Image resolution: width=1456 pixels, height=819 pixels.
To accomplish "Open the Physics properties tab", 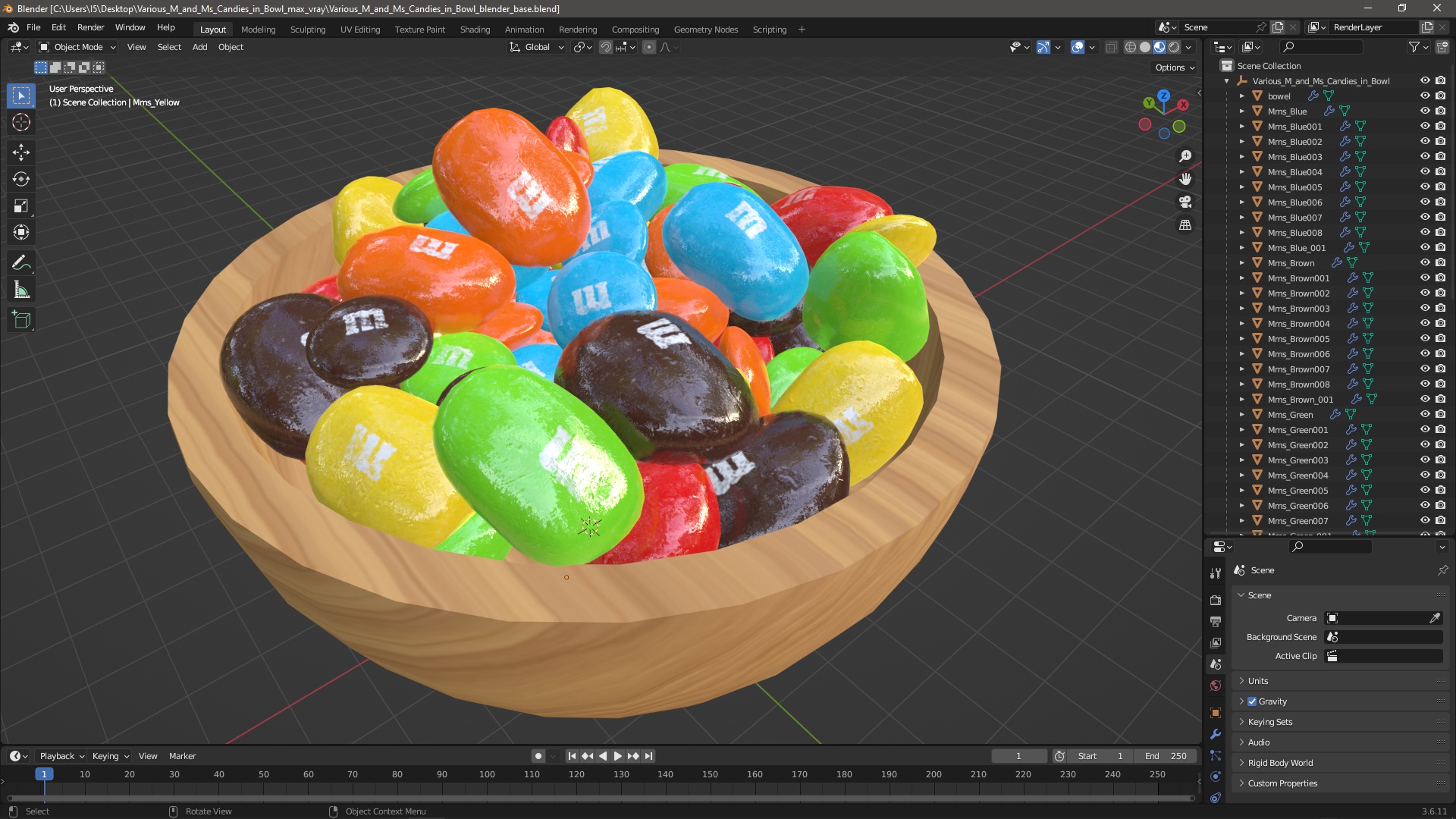I will click(1216, 777).
